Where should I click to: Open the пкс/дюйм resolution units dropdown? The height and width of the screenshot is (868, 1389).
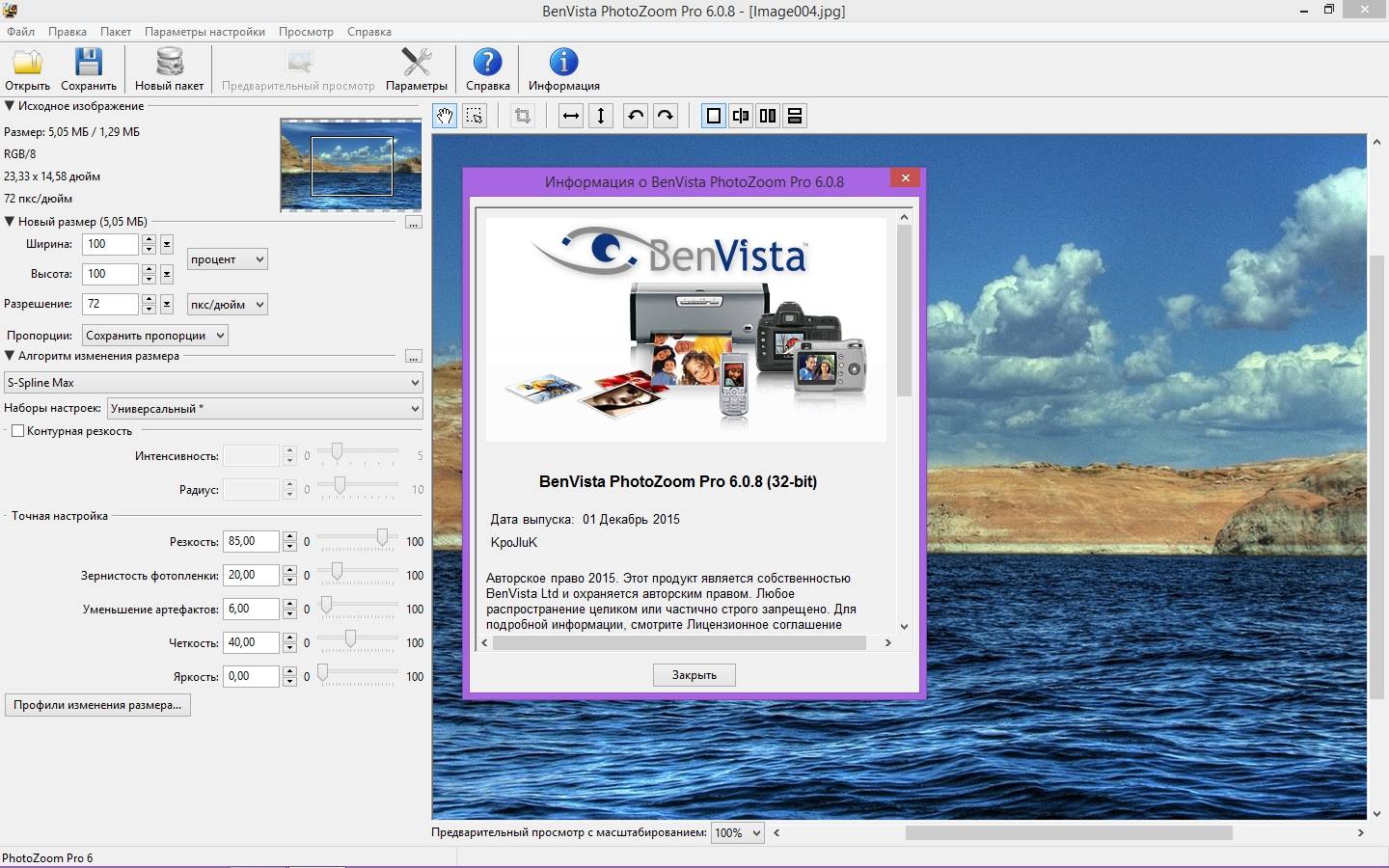tap(227, 305)
